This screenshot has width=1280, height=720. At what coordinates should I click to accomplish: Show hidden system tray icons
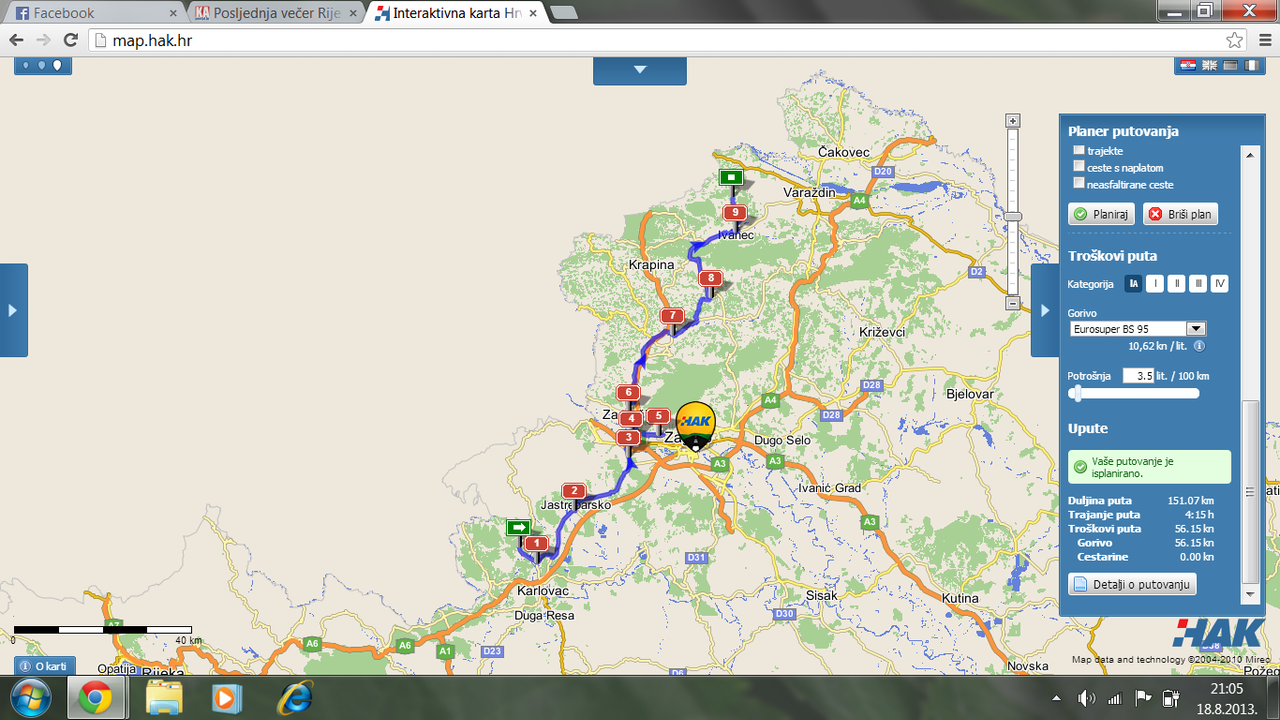coord(1057,698)
